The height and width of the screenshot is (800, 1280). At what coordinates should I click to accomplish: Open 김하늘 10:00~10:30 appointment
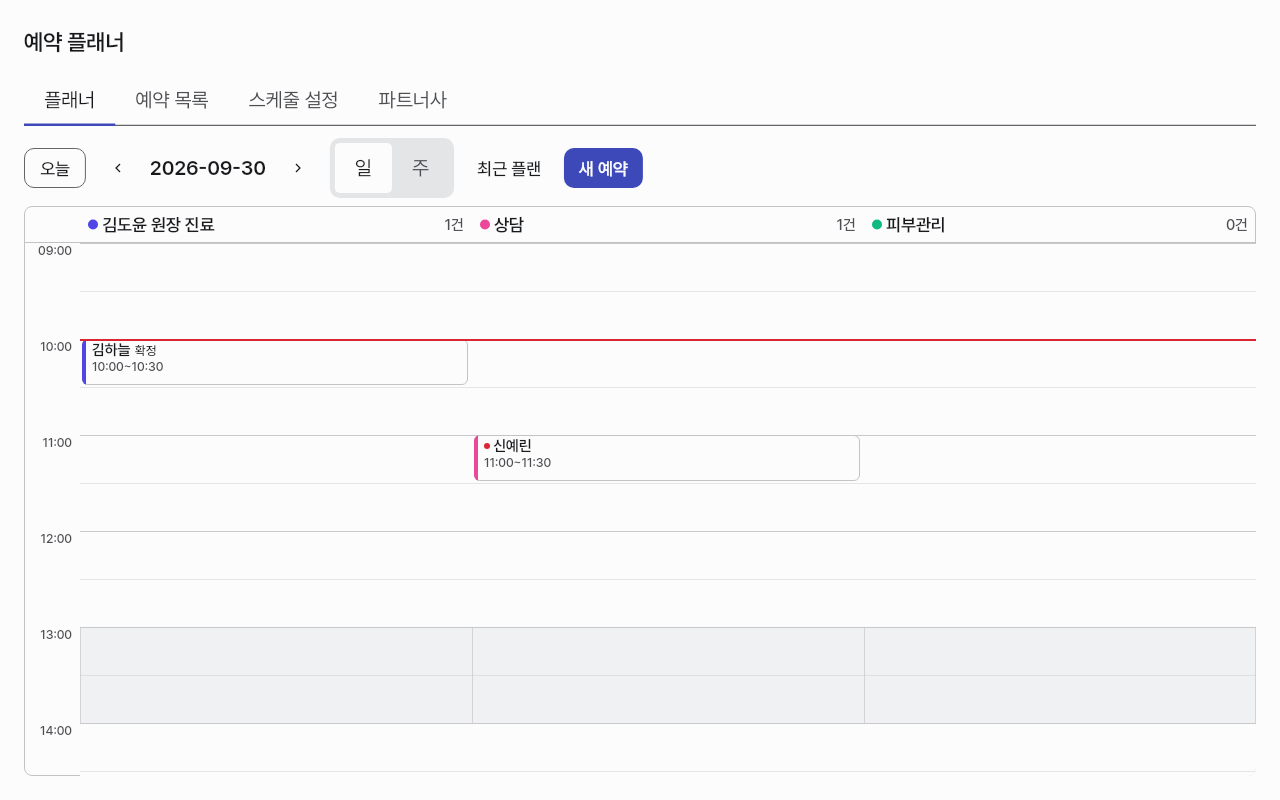pos(275,362)
